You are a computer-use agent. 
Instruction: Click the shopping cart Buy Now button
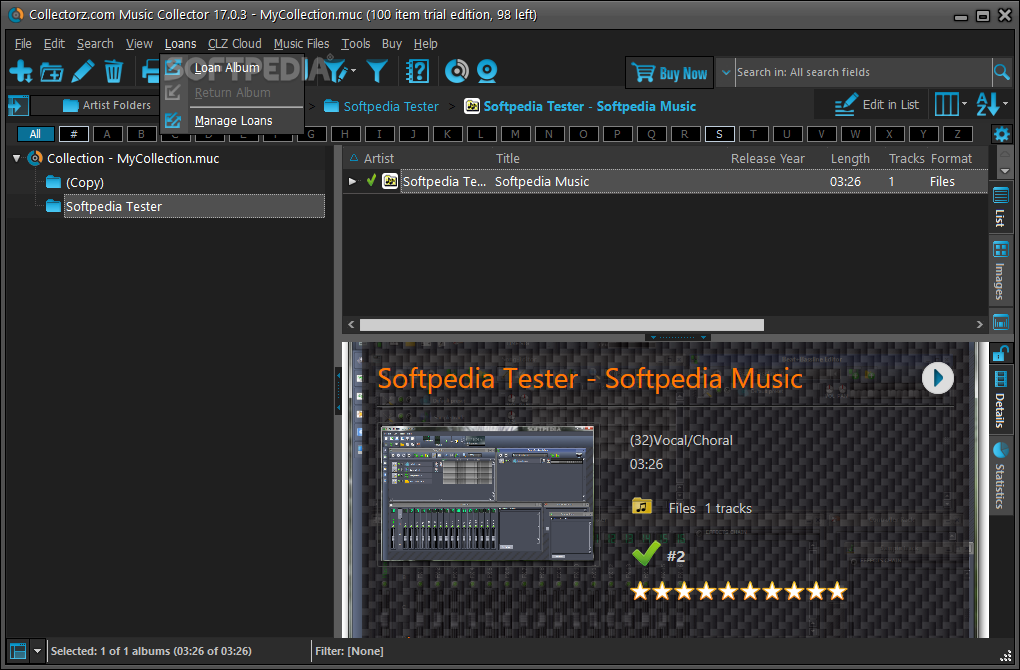669,72
